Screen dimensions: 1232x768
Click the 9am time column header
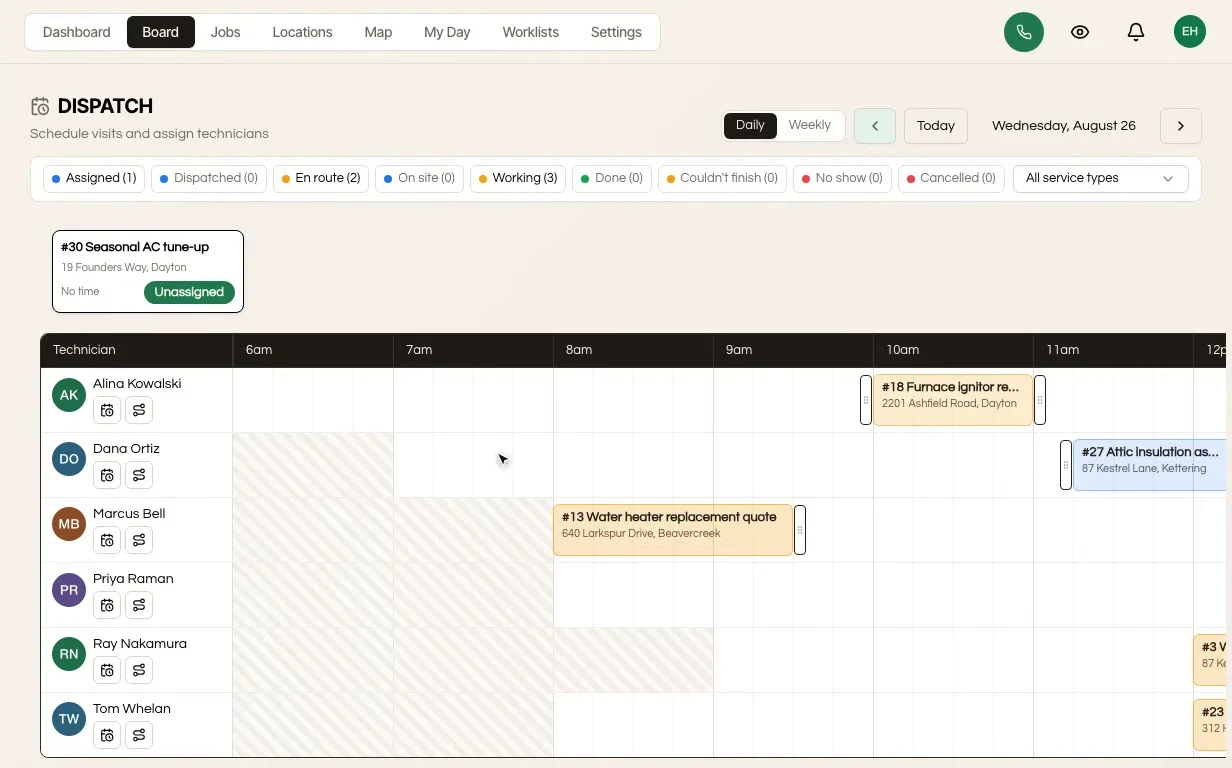[793, 350]
